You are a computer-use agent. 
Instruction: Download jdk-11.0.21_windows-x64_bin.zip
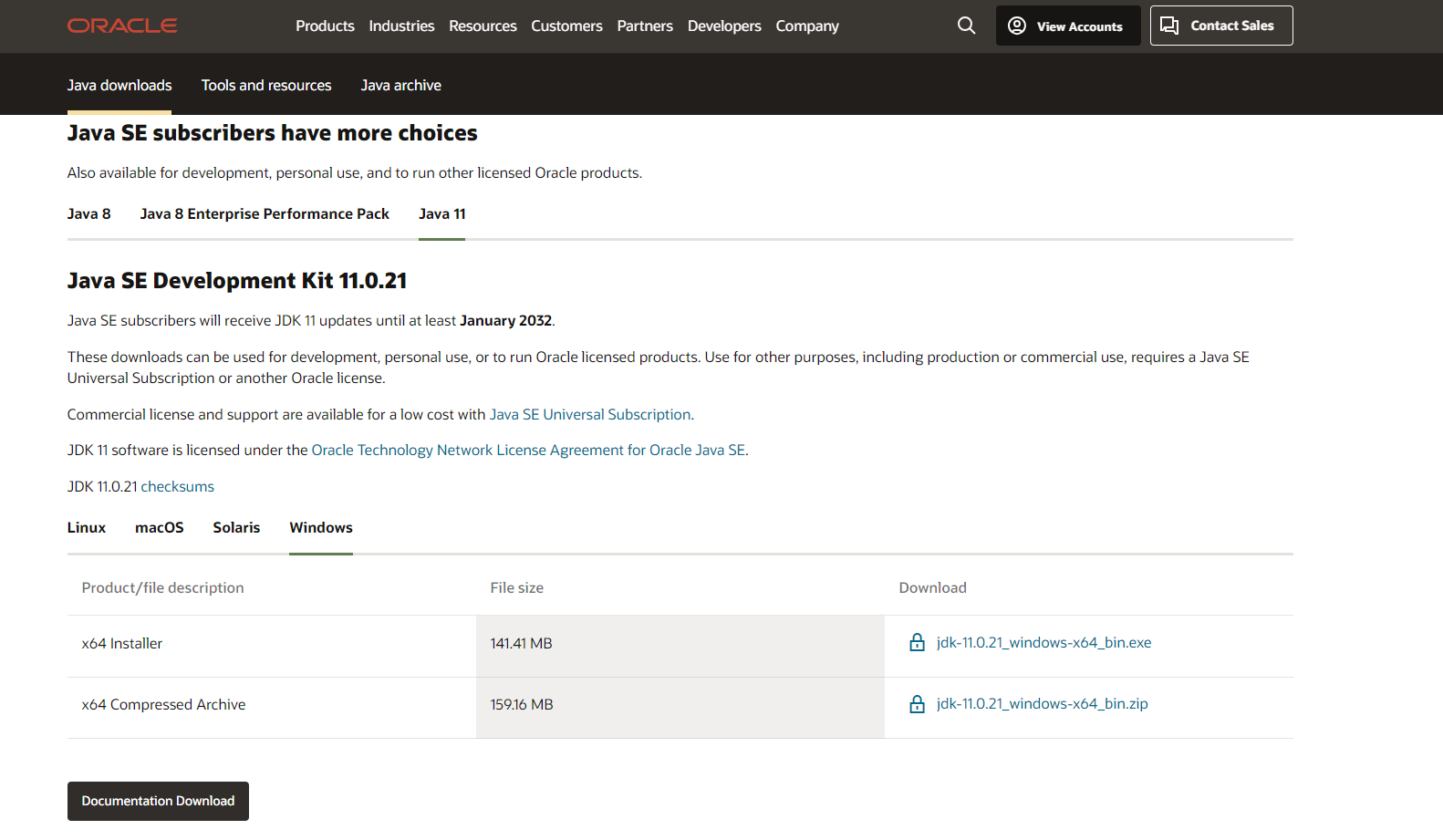[1042, 704]
